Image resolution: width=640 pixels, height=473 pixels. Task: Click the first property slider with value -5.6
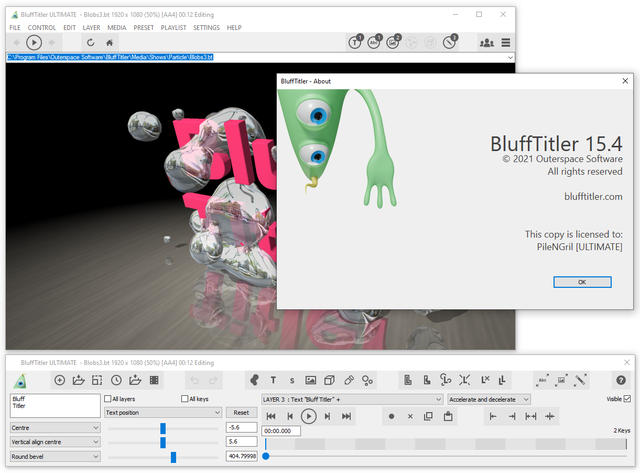163,428
